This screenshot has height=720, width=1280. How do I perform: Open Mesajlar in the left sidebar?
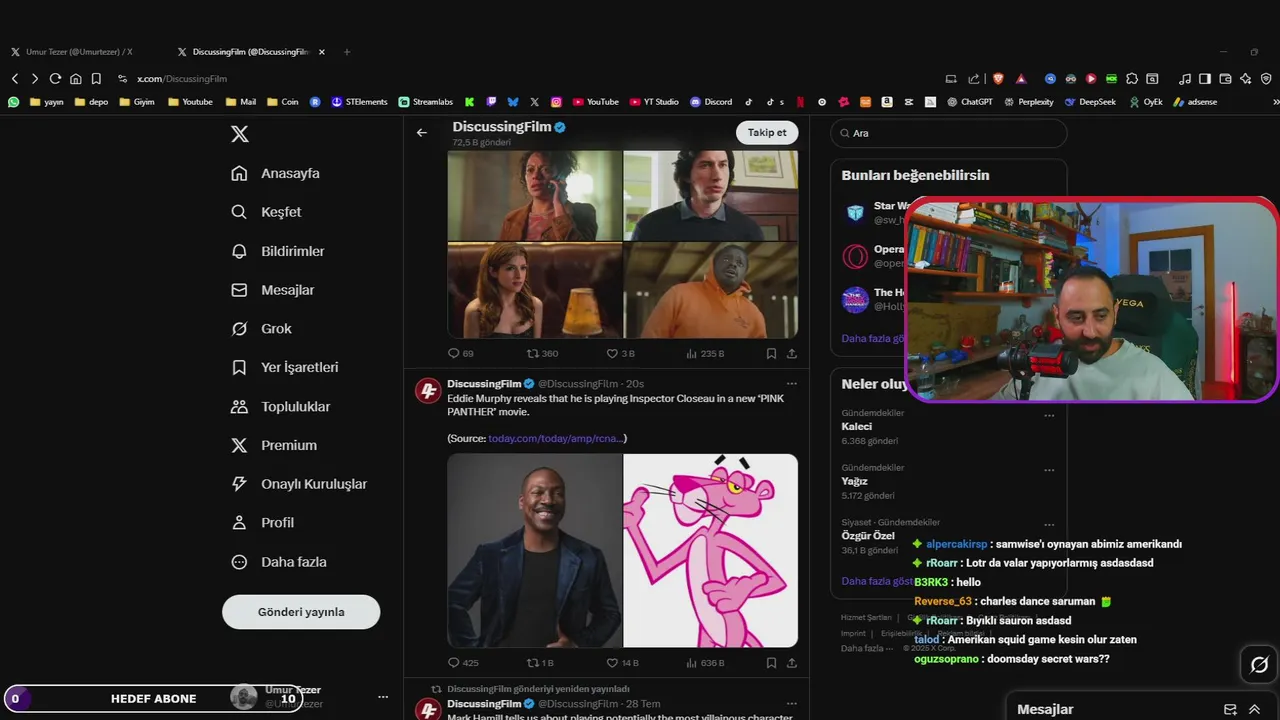tap(272, 290)
